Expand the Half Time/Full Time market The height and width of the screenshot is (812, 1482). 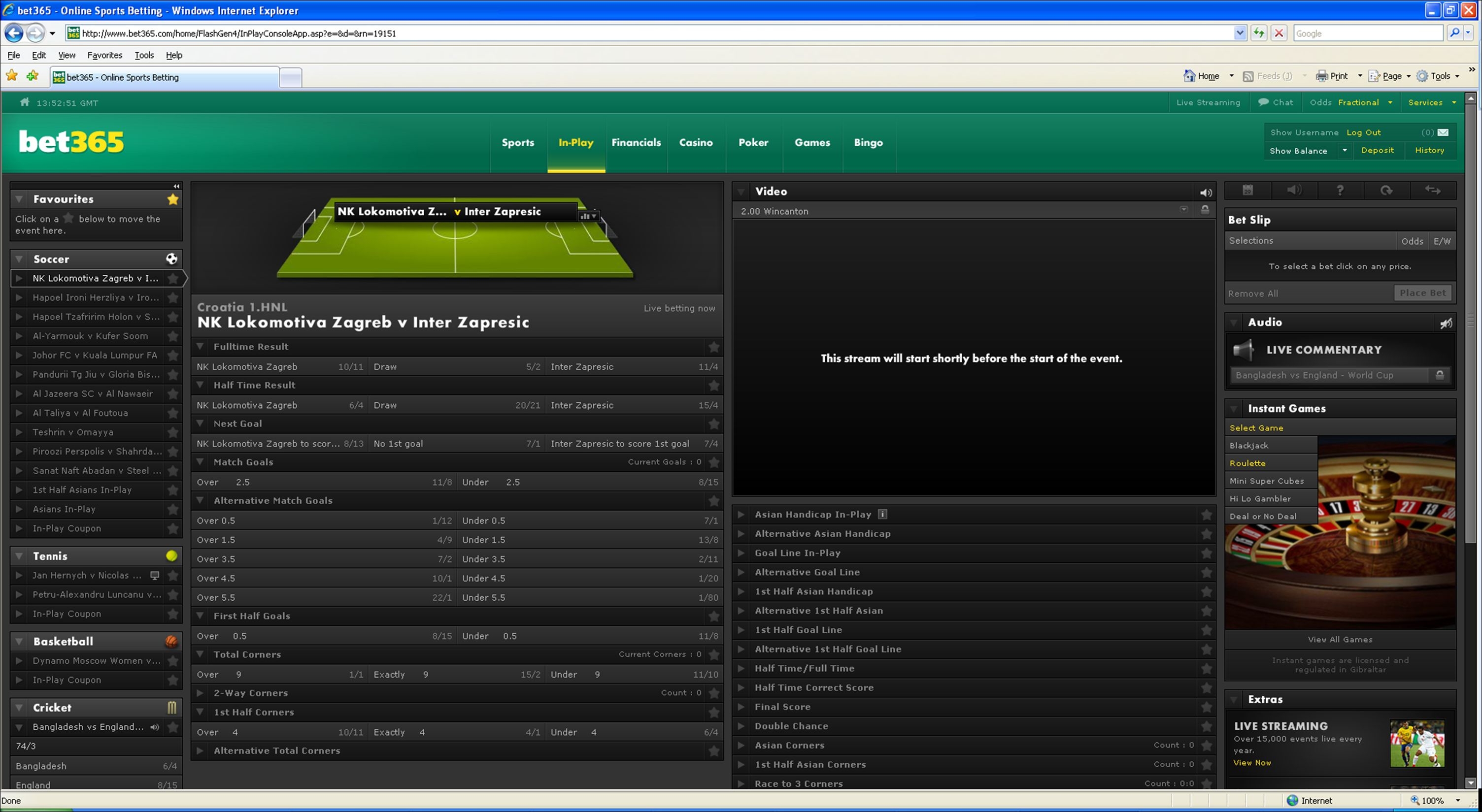741,668
